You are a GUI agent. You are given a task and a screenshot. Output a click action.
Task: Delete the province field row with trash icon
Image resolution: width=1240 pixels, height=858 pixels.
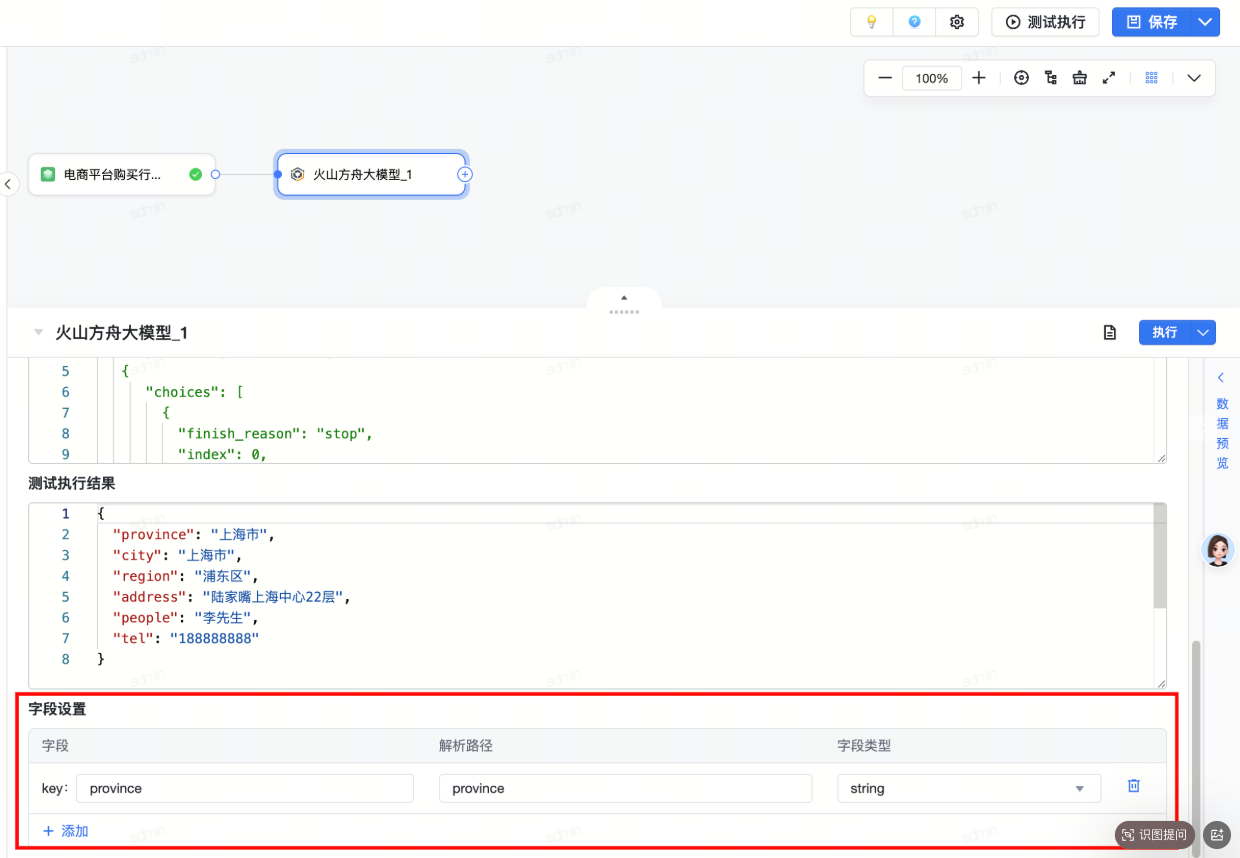pos(1133,787)
